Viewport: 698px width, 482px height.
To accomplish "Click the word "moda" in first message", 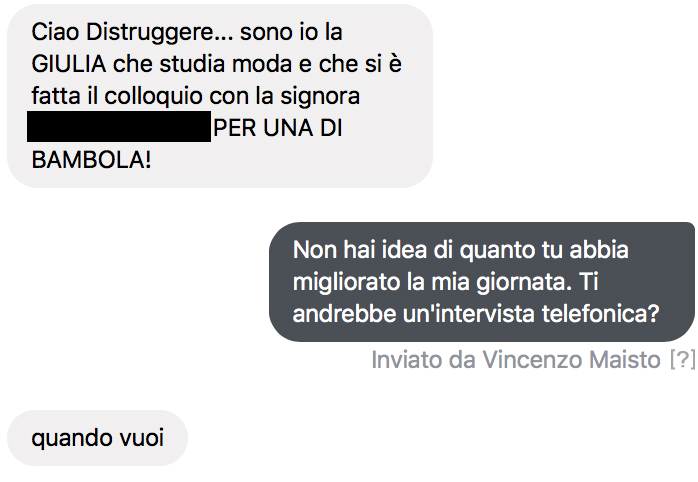I will (263, 64).
